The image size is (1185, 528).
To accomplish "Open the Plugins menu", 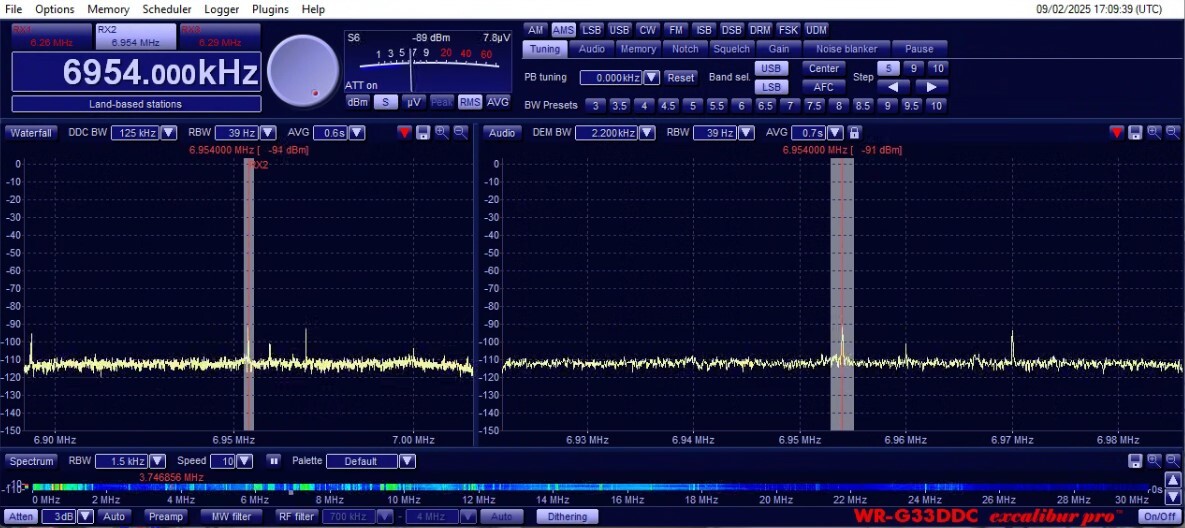I will 271,9.
